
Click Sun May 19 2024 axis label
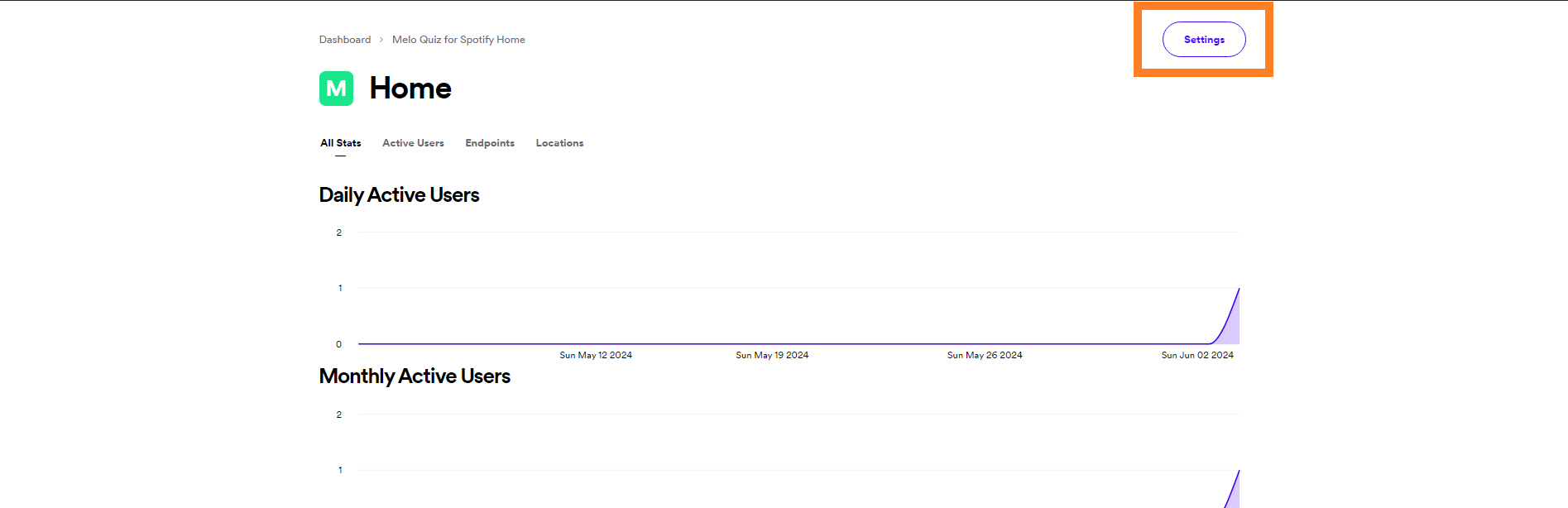pos(772,355)
